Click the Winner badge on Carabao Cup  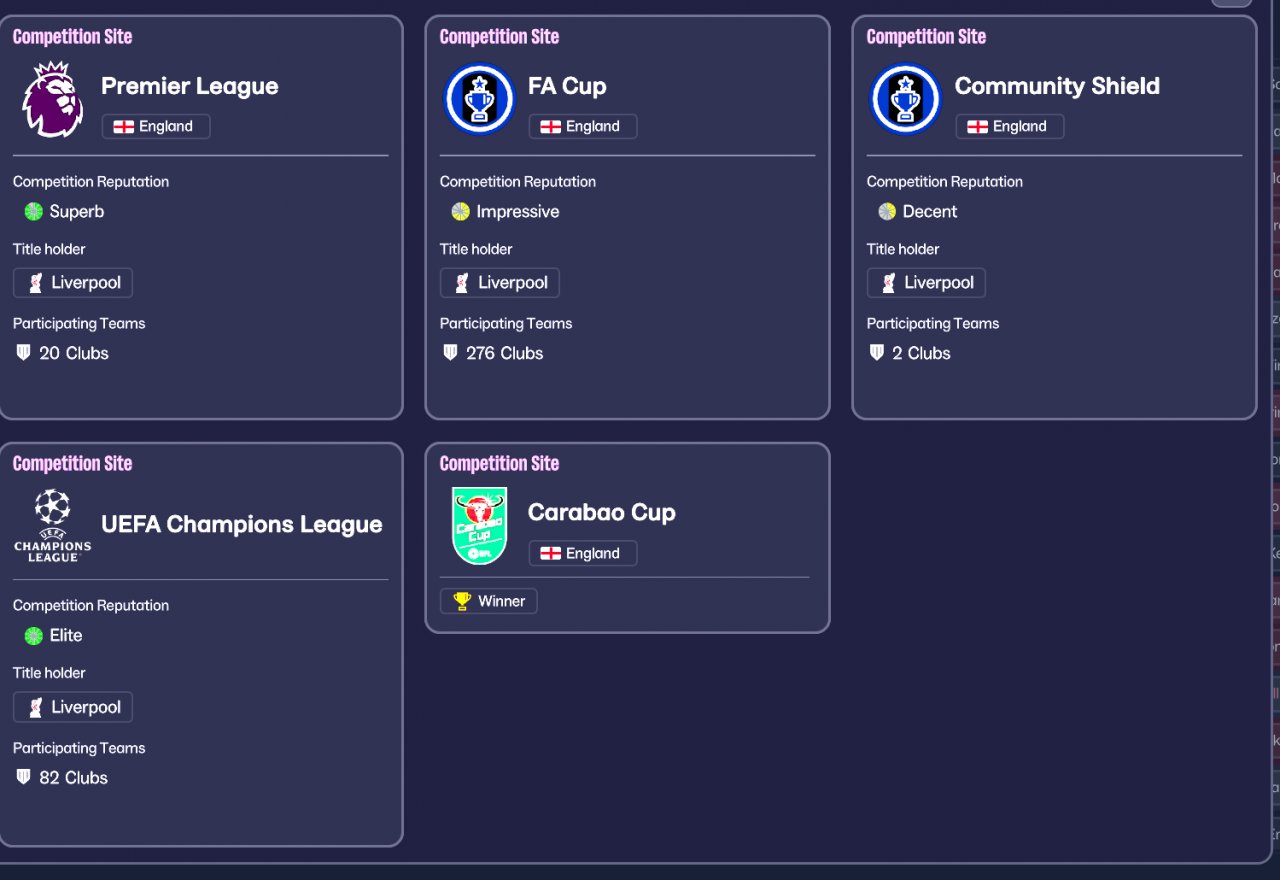(x=489, y=601)
